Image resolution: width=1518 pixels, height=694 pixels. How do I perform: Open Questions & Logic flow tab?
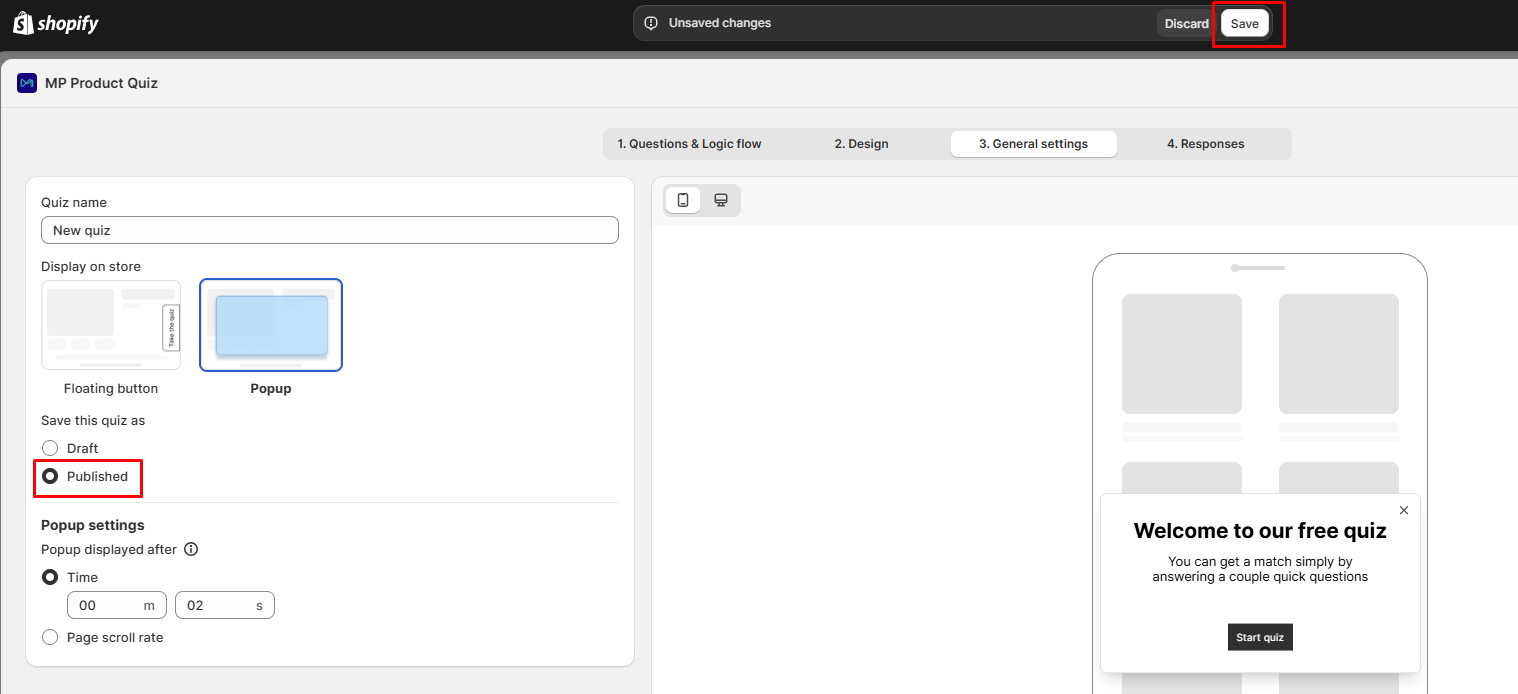tap(689, 144)
